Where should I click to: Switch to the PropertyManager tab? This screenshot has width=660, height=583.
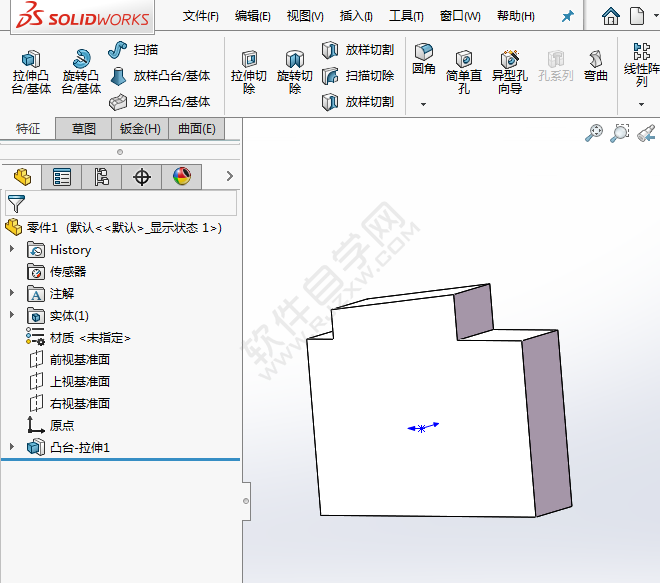62,177
